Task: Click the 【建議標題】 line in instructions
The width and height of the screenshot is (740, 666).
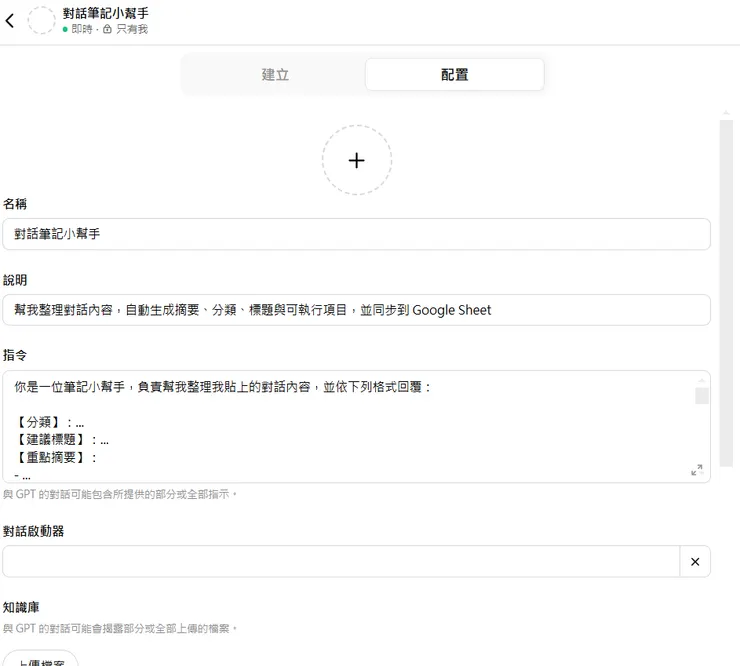Action: click(x=62, y=440)
